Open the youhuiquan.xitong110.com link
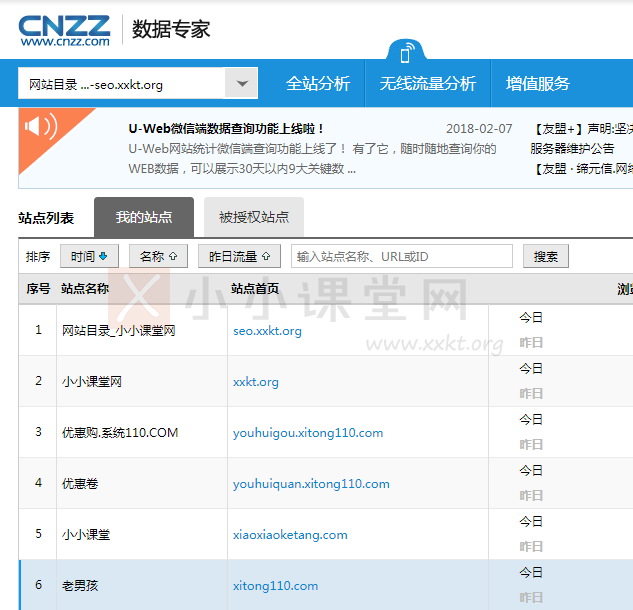The image size is (633, 610). (x=311, y=484)
